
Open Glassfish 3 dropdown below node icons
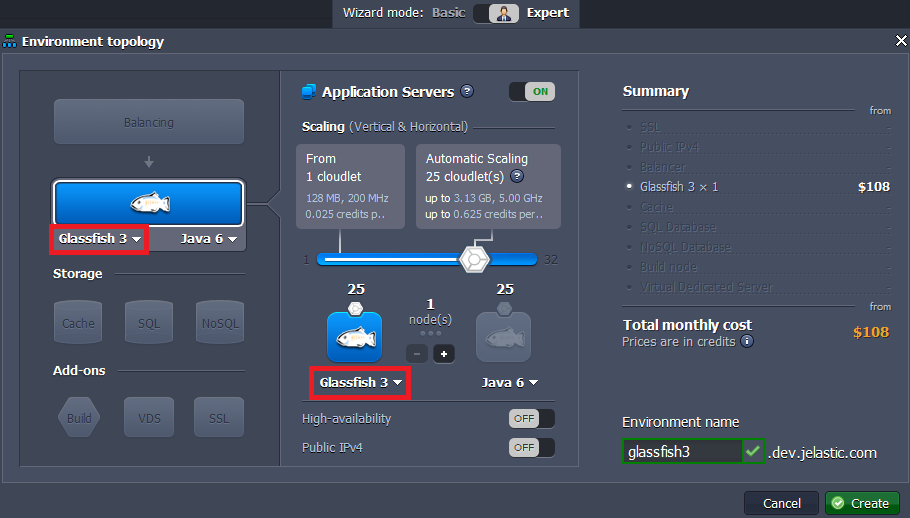point(360,382)
